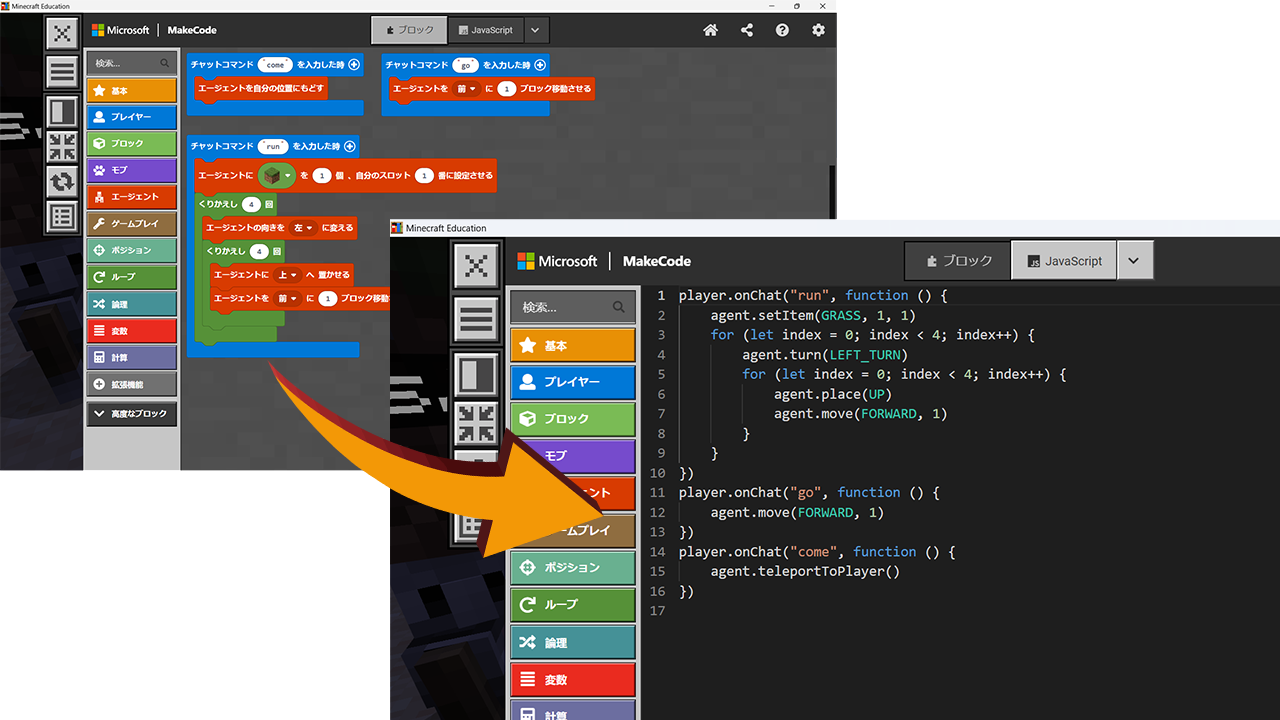Image resolution: width=1280 pixels, height=720 pixels.
Task: Open ブロック category in JavaScript window toolbox
Action: (x=572, y=418)
